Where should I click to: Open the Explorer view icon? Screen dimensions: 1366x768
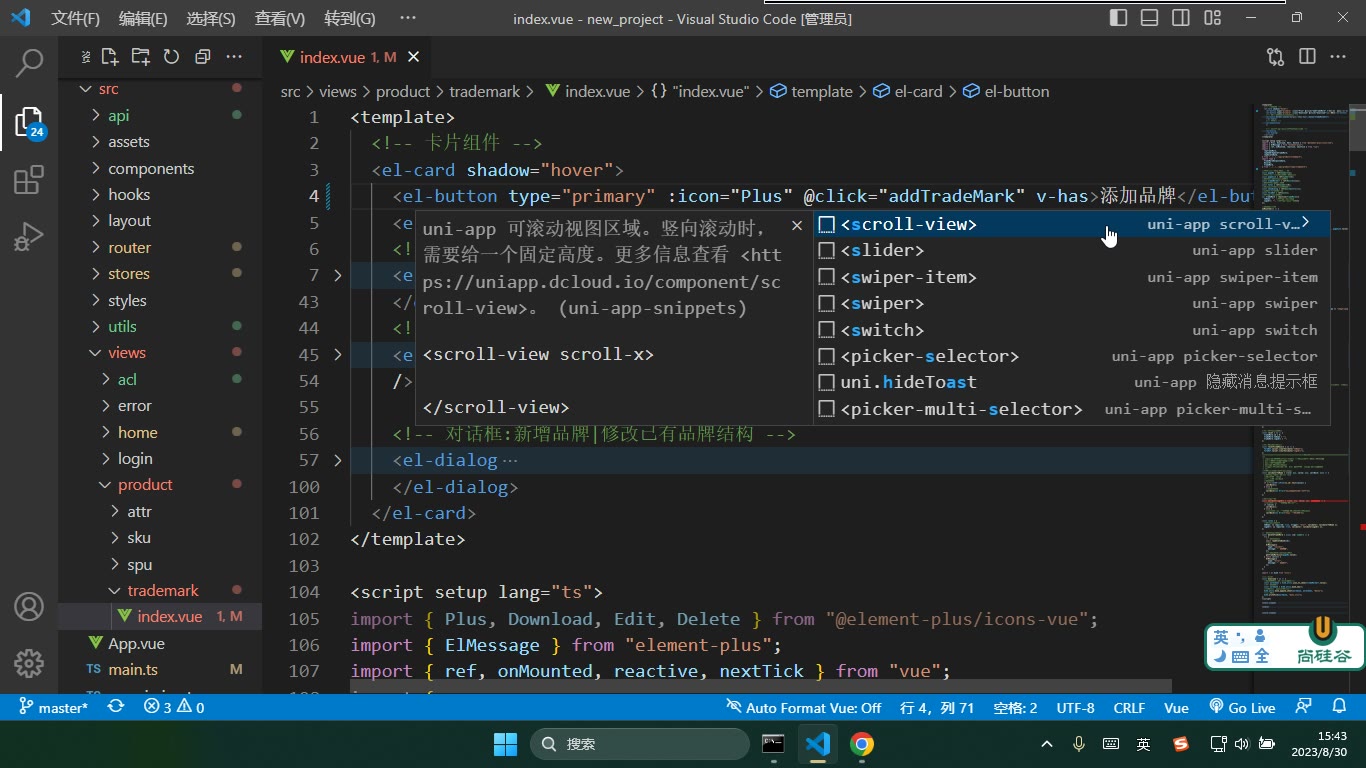29,122
